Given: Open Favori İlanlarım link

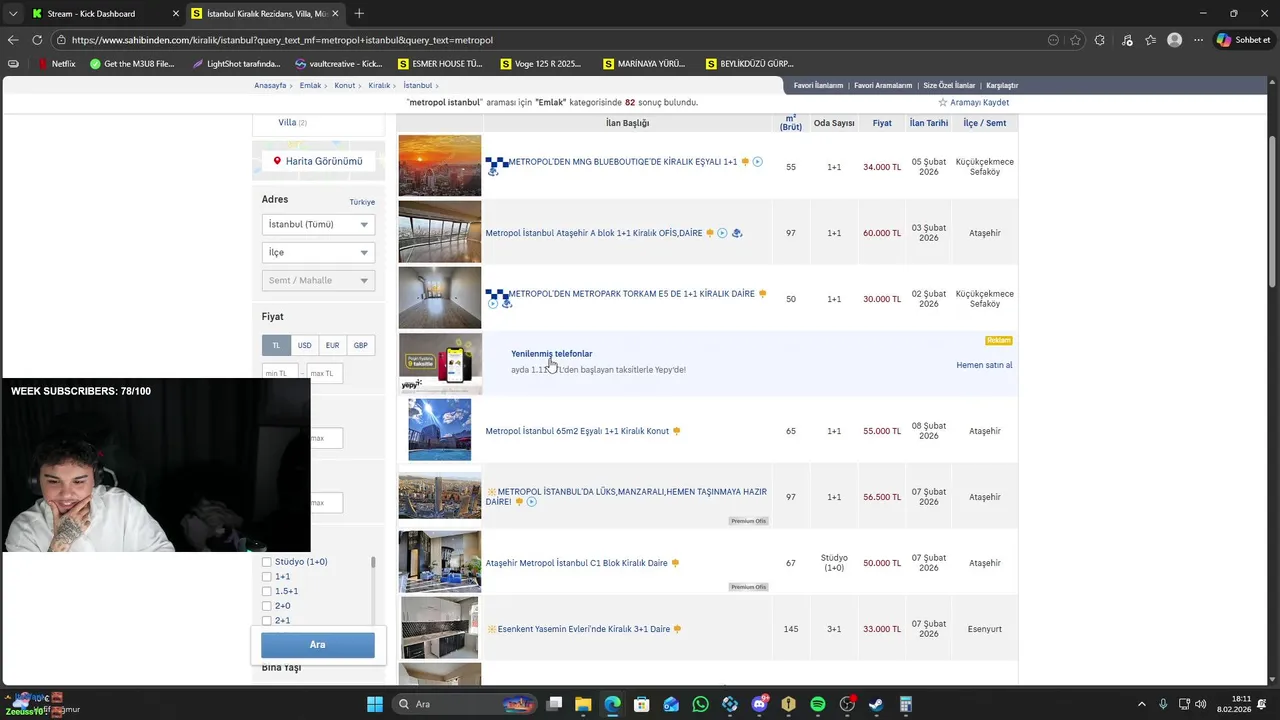Looking at the screenshot, I should pos(818,85).
